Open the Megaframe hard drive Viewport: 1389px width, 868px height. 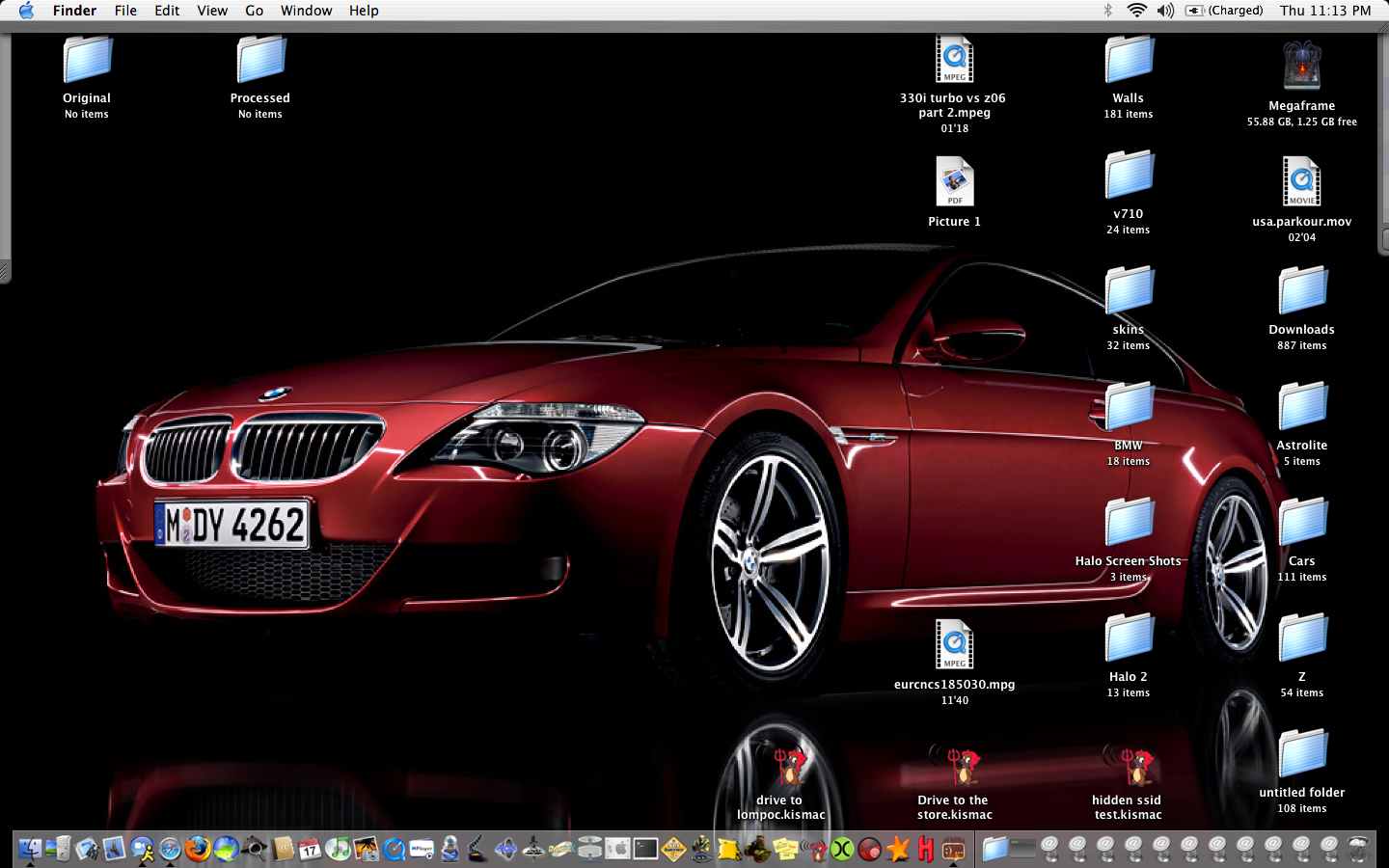tap(1301, 66)
